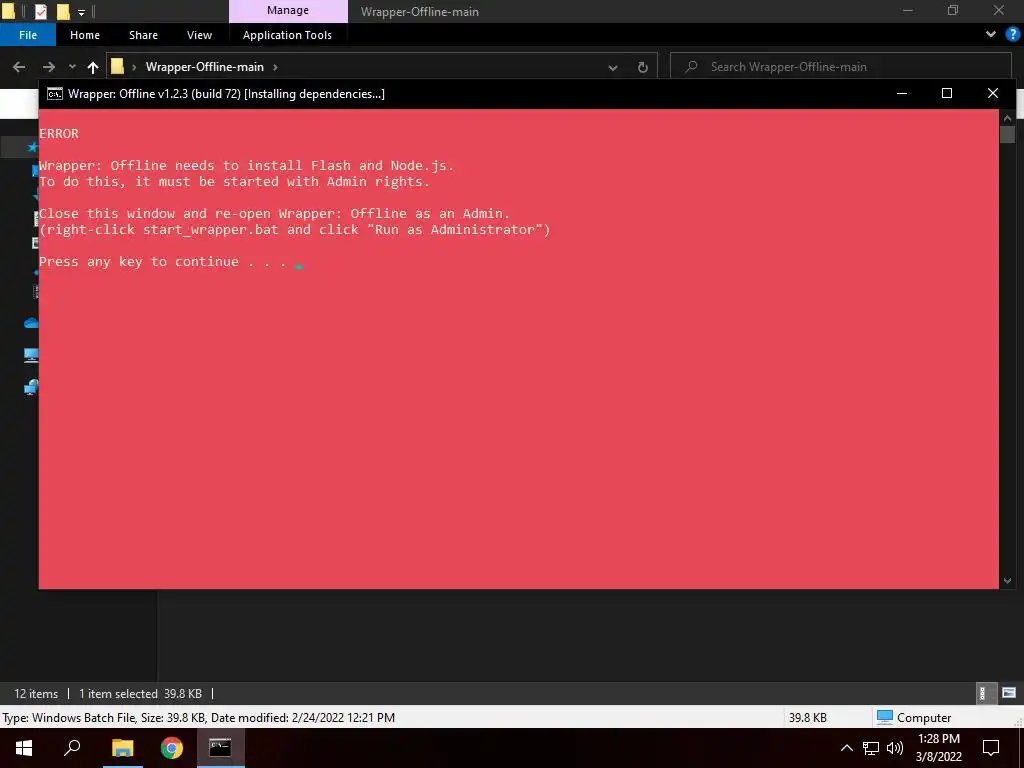Click the Command Prompt taskbar button

(x=220, y=748)
